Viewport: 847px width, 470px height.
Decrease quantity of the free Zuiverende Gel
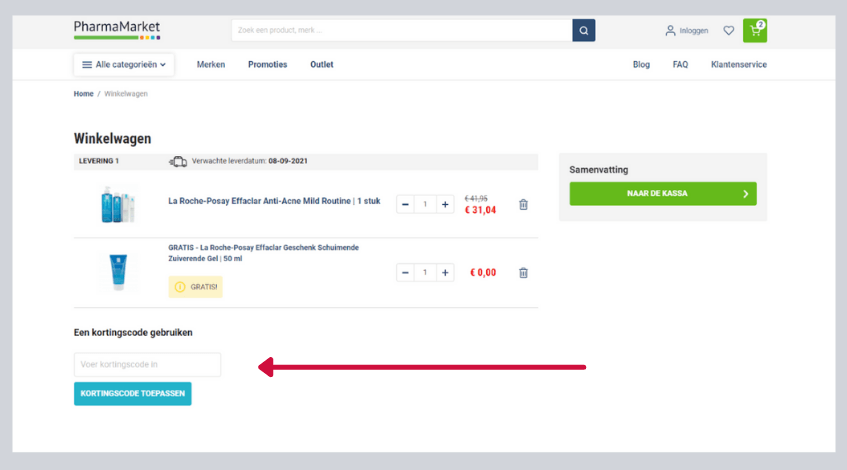tap(405, 273)
